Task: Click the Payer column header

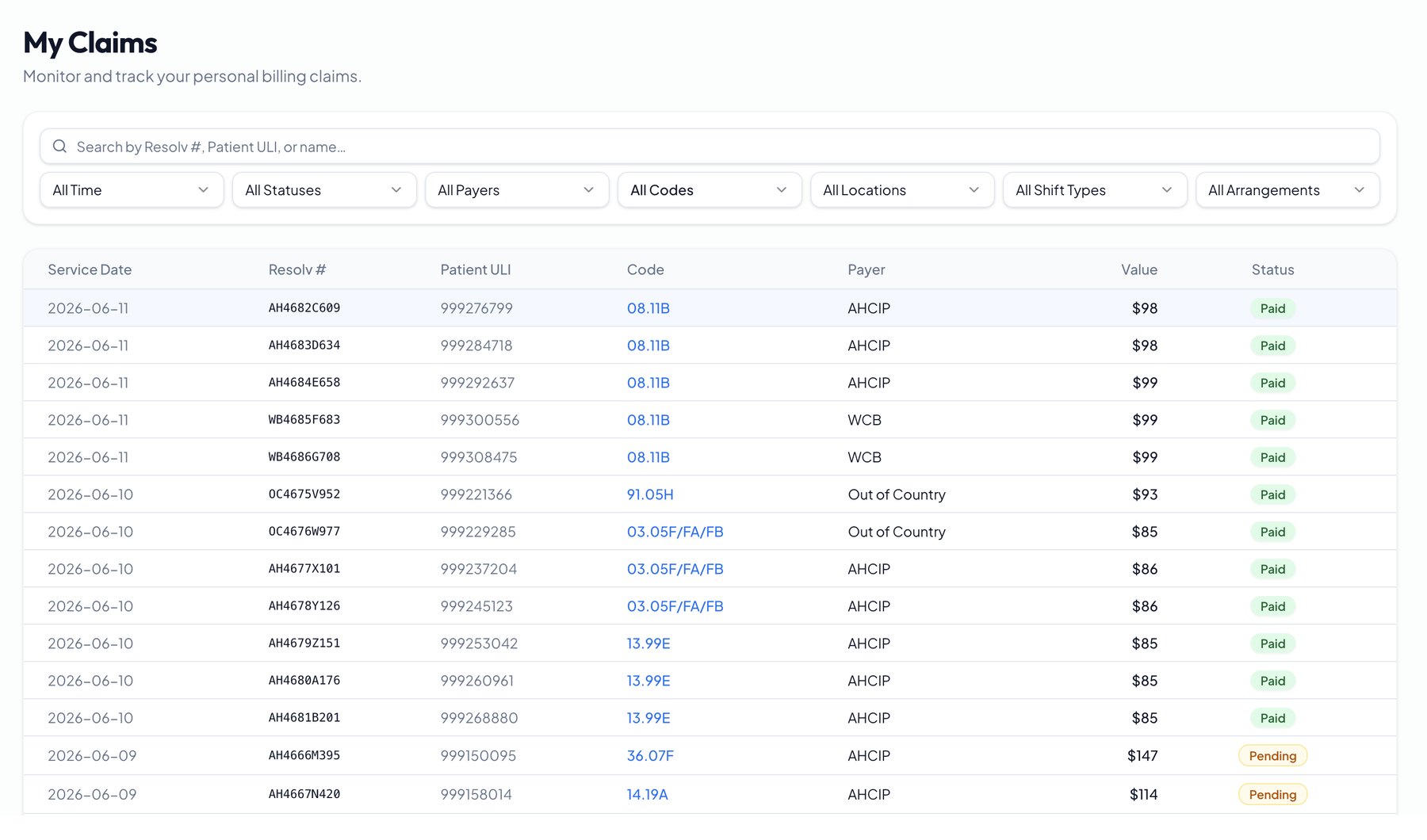Action: pyautogui.click(x=867, y=269)
